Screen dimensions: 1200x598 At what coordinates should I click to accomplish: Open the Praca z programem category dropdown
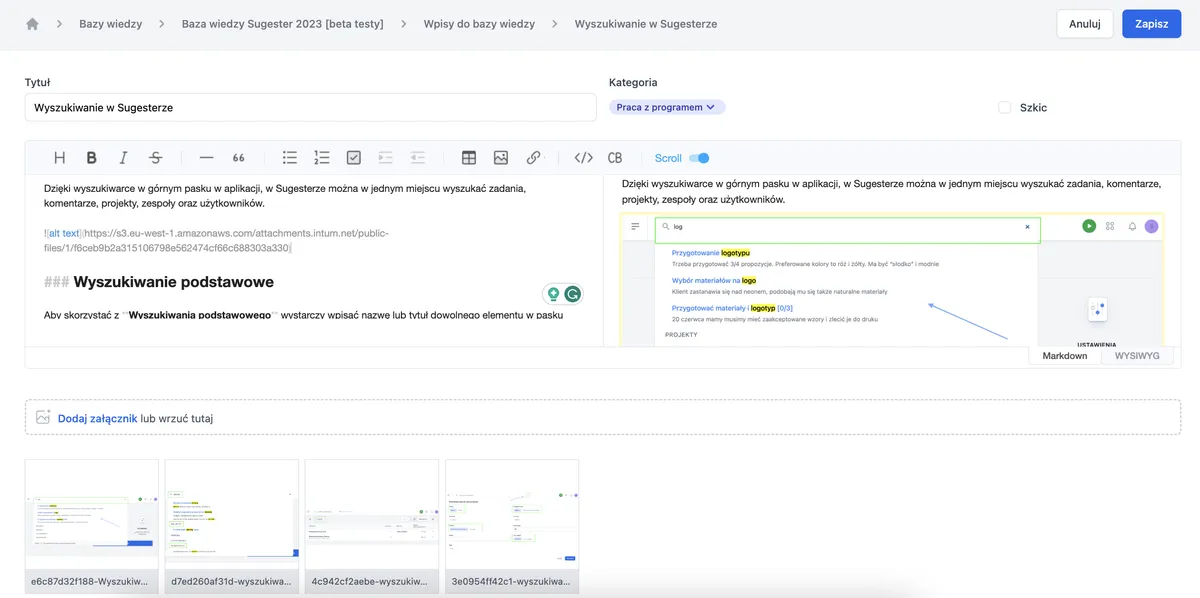click(x=667, y=107)
